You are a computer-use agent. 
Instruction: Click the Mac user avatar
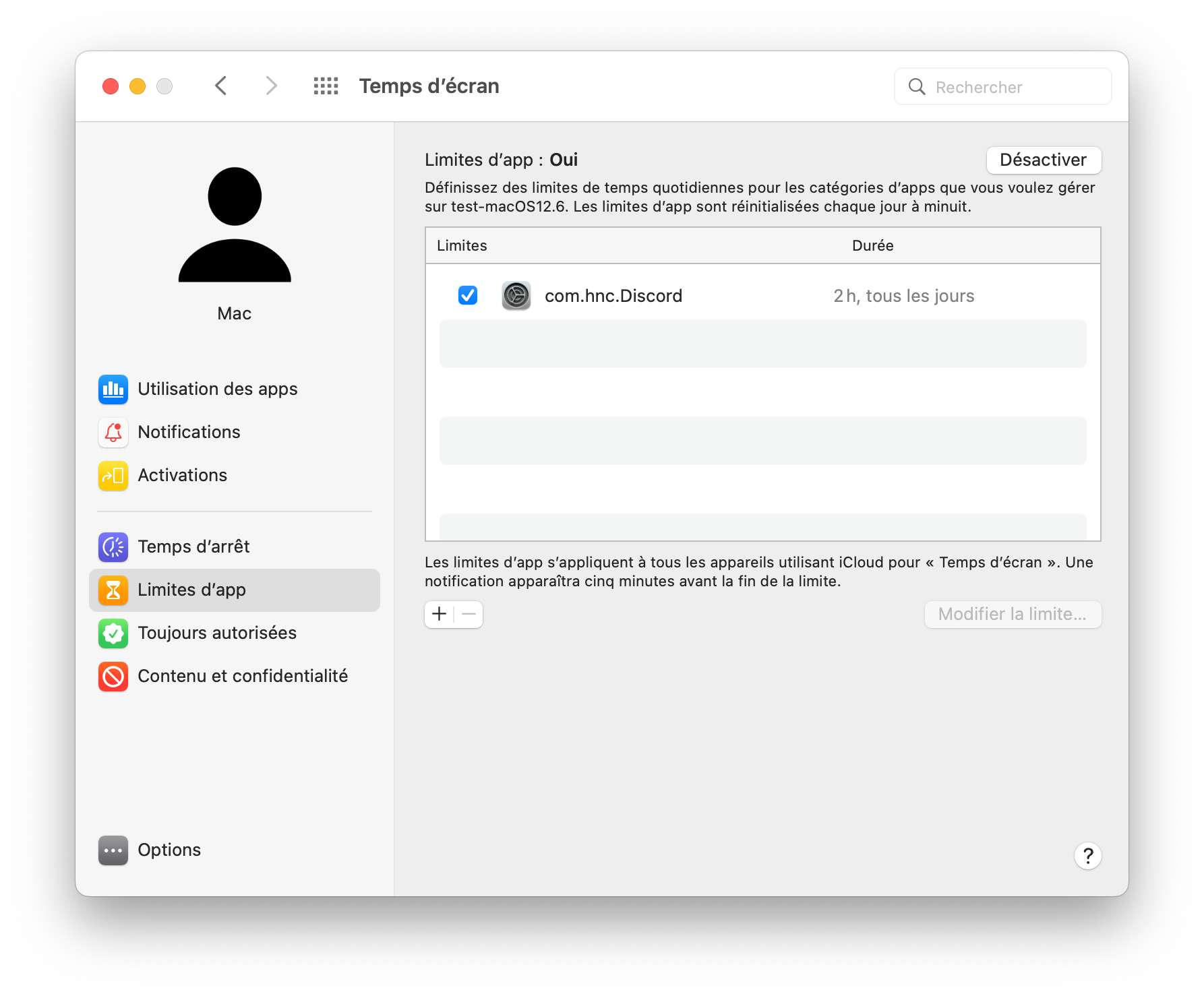coord(235,224)
